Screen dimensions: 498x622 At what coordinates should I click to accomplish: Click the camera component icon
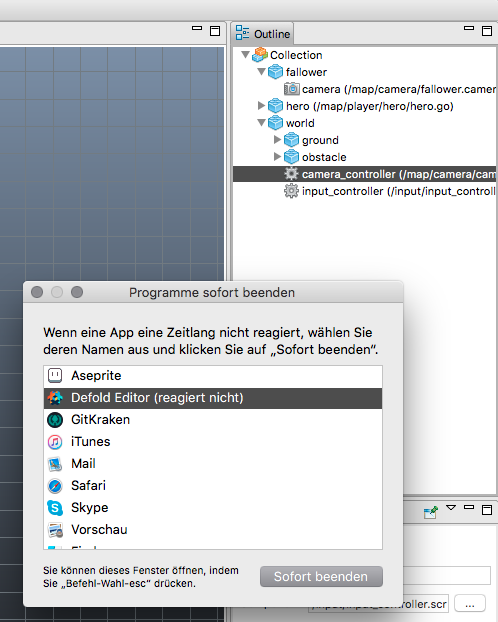pyautogui.click(x=292, y=89)
